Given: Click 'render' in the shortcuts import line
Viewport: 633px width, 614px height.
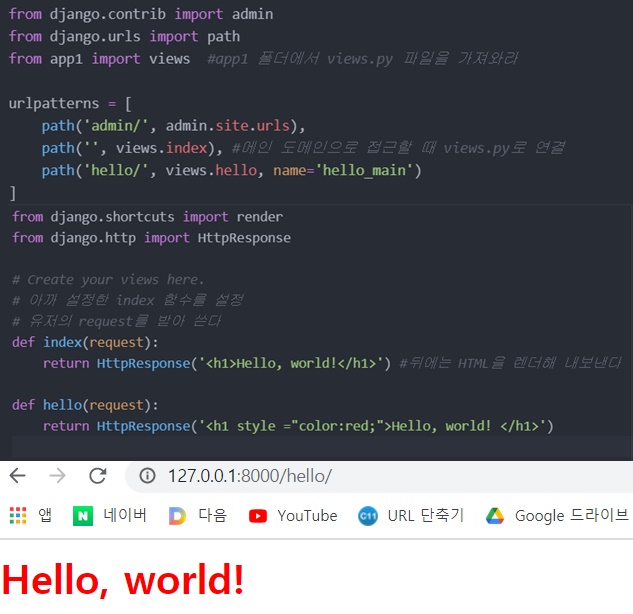Looking at the screenshot, I should [x=260, y=217].
